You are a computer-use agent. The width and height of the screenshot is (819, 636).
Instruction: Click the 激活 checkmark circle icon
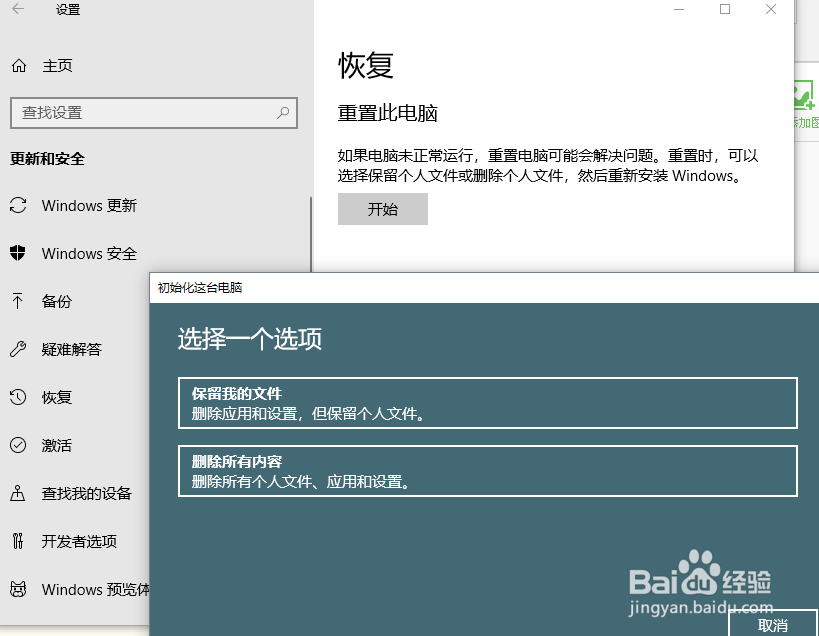pos(18,445)
